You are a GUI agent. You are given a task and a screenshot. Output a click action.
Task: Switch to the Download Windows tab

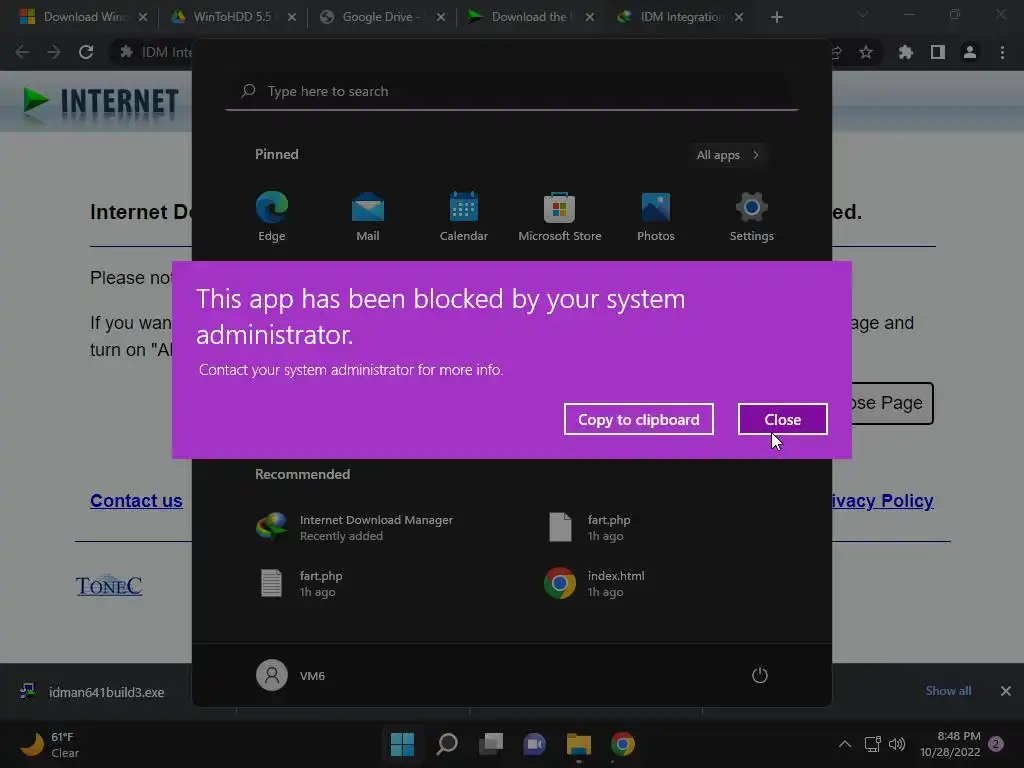coord(83,17)
